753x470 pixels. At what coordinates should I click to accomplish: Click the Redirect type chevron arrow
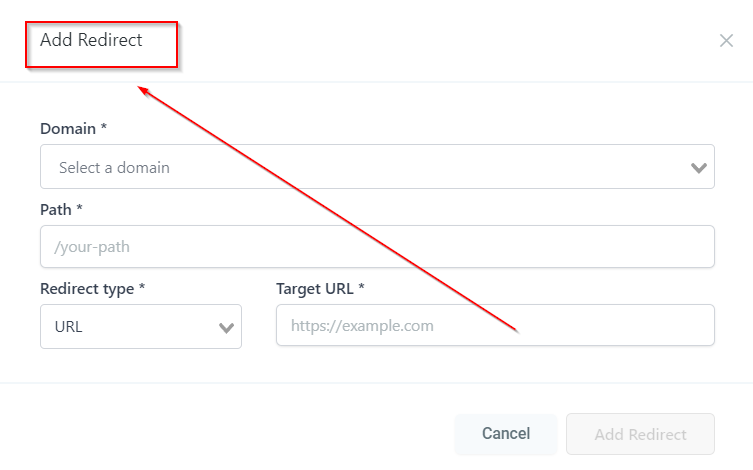(x=226, y=327)
